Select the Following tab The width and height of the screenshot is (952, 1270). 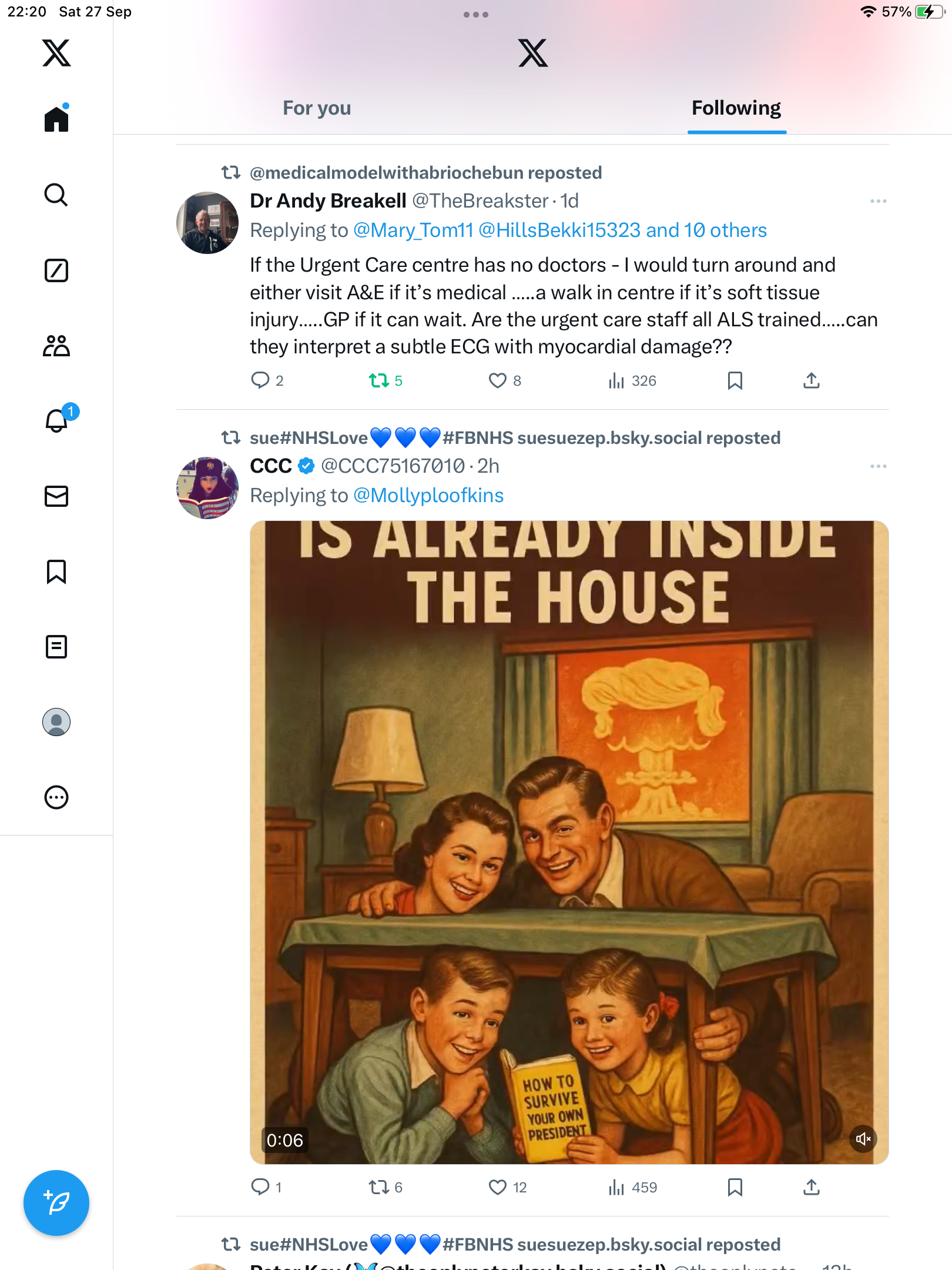click(736, 108)
